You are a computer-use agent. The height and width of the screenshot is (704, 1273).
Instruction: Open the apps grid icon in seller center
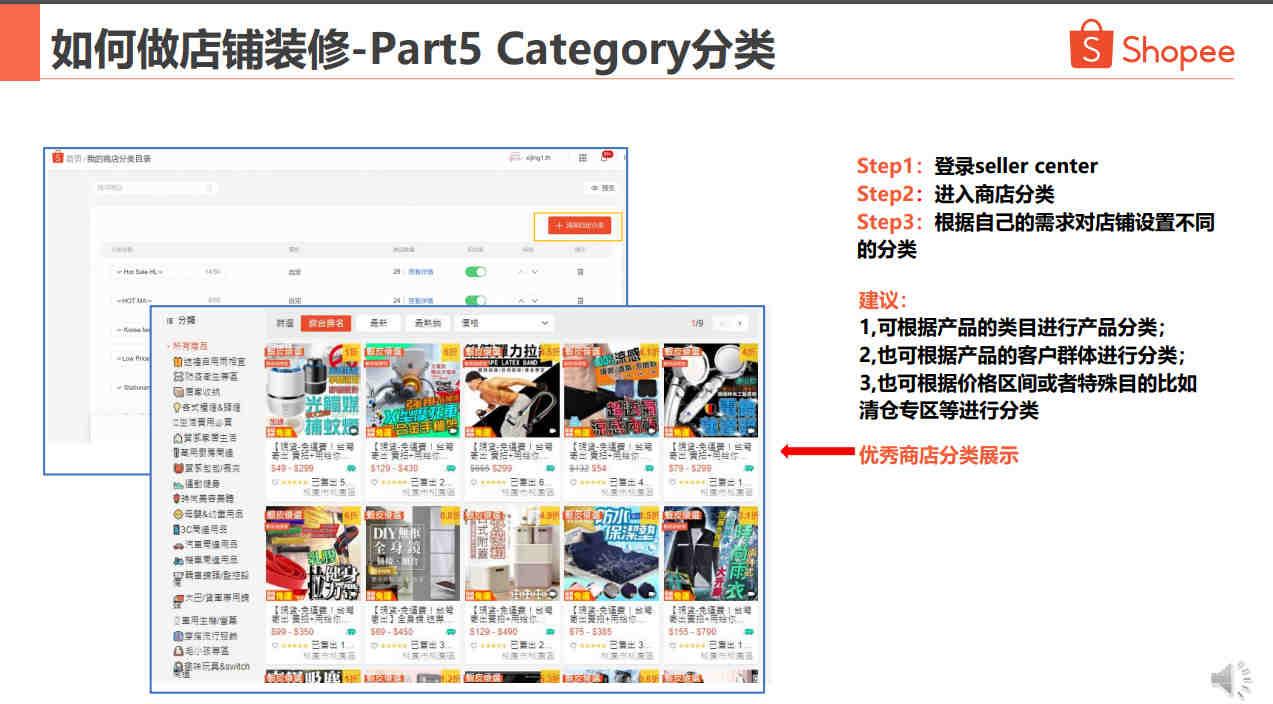click(582, 158)
